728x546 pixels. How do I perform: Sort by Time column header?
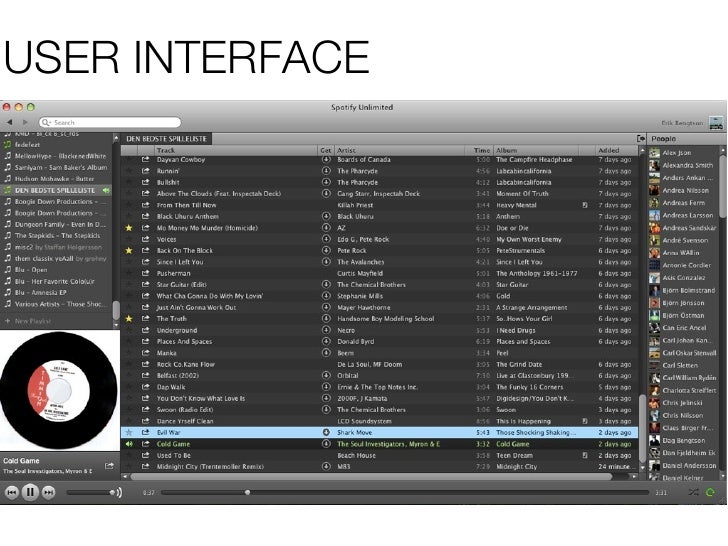(x=479, y=150)
